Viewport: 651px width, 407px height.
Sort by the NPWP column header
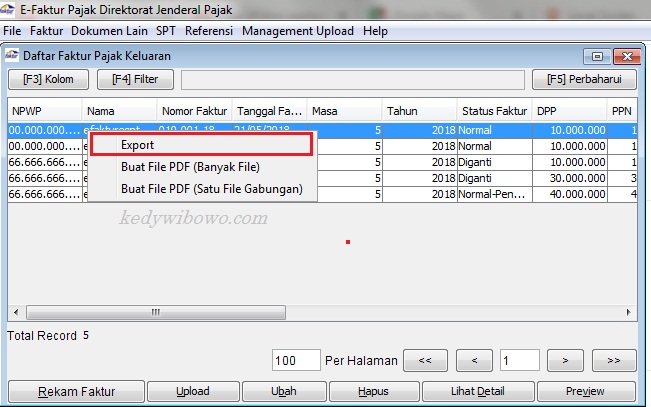[x=44, y=111]
